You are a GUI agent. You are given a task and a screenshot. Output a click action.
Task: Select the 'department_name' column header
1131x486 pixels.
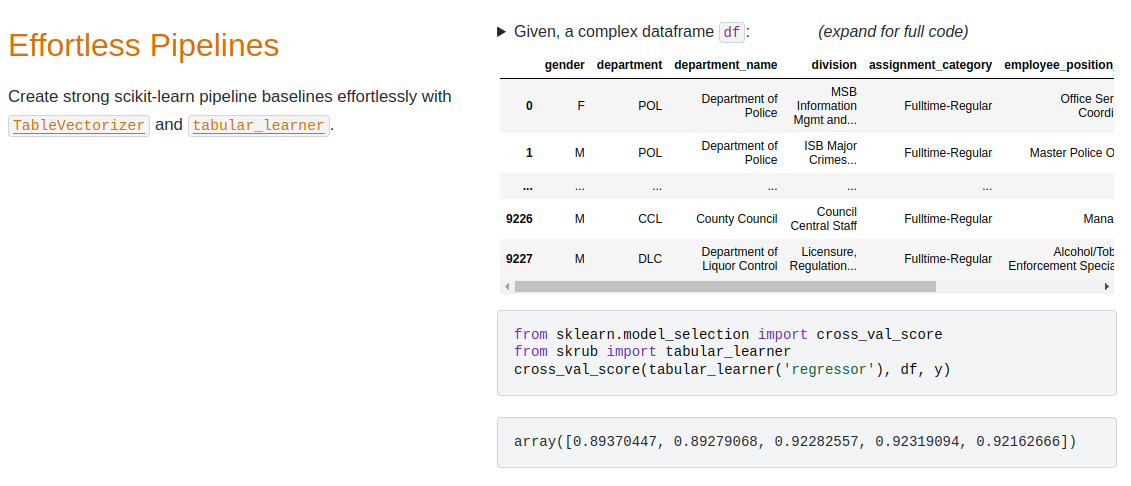(x=725, y=65)
